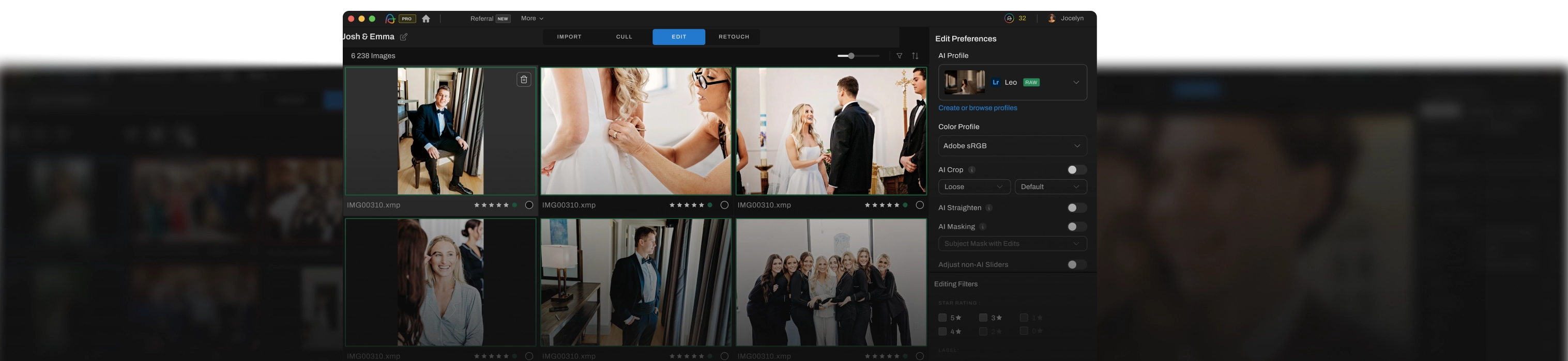Open the groom seated in chair thumbnail
The height and width of the screenshot is (361, 1568).
[440, 131]
